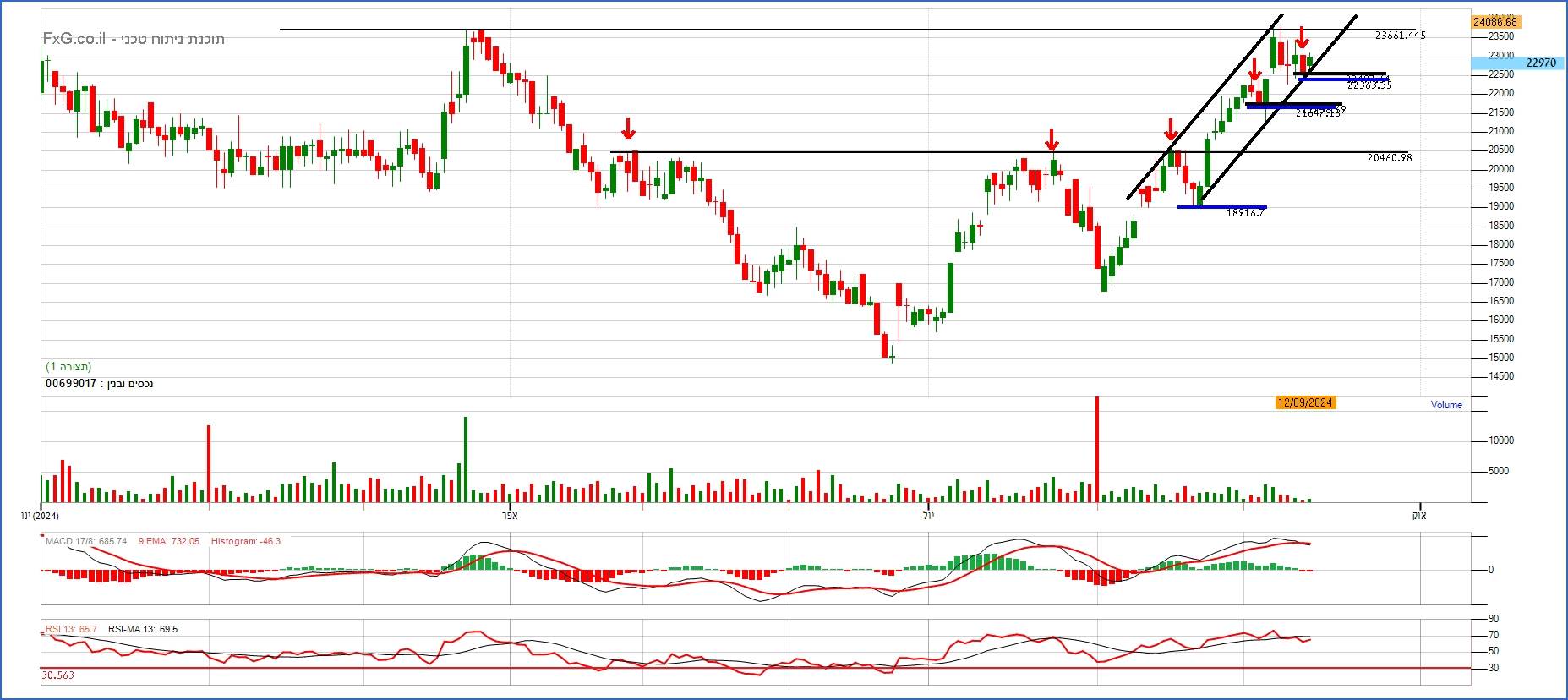The height and width of the screenshot is (700, 1568).
Task: Click the 70 value on RSI axis
Action: [1494, 635]
